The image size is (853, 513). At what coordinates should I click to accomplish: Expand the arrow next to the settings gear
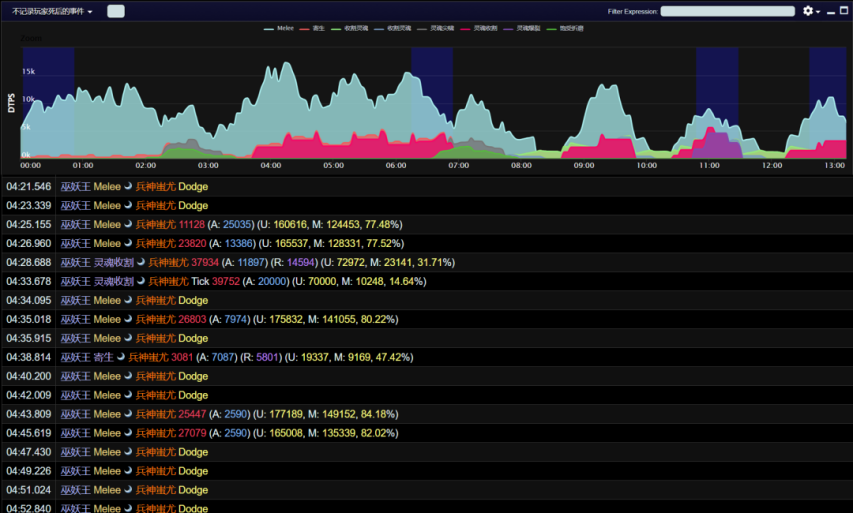coord(819,12)
